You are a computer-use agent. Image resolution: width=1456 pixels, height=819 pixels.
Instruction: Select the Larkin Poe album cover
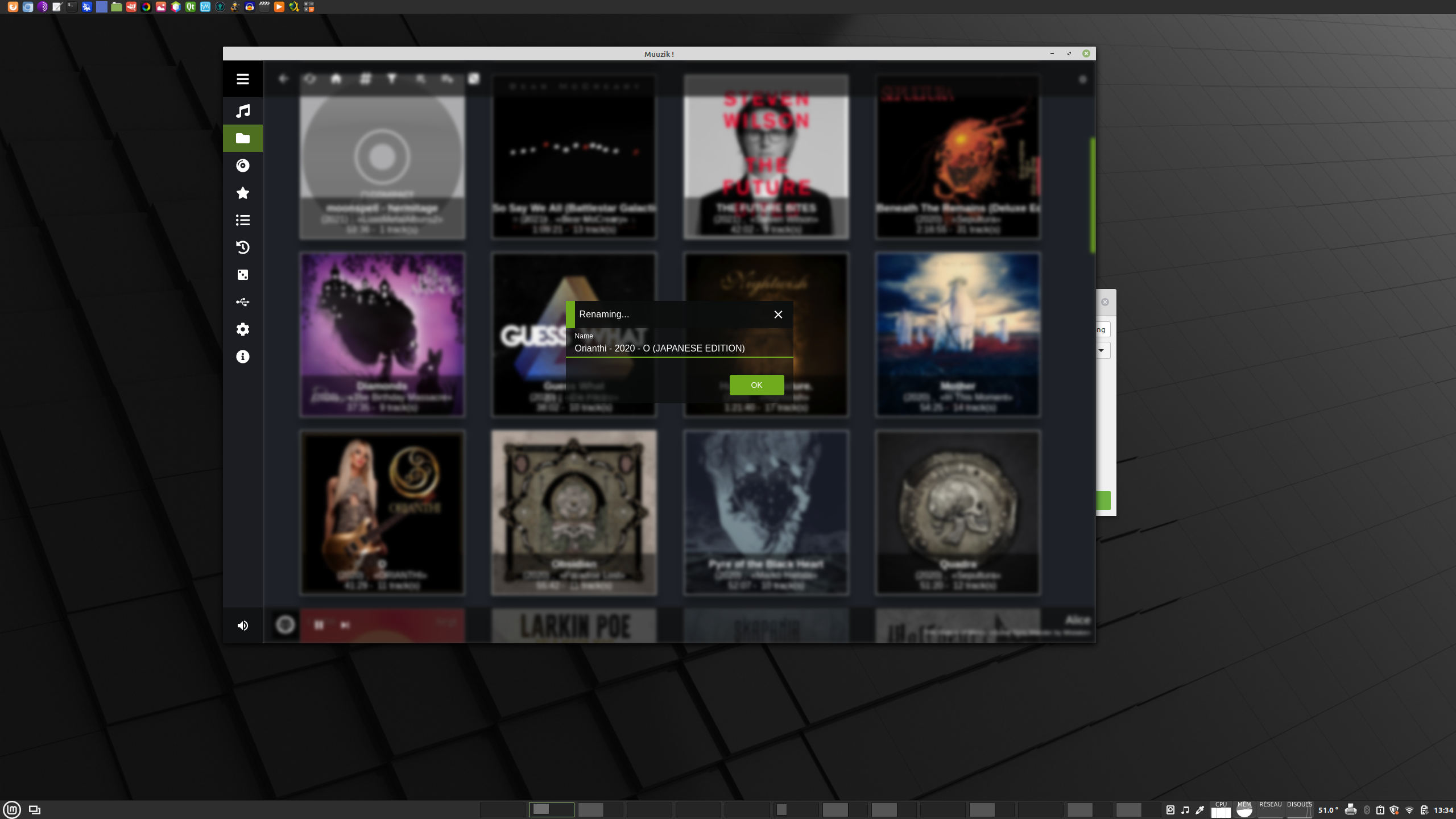click(574, 625)
